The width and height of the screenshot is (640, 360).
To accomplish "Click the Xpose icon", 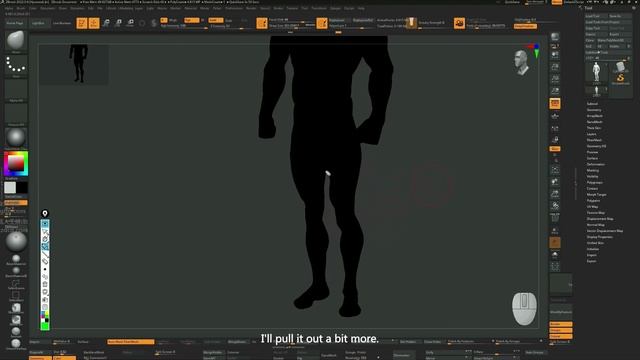I will [555, 267].
